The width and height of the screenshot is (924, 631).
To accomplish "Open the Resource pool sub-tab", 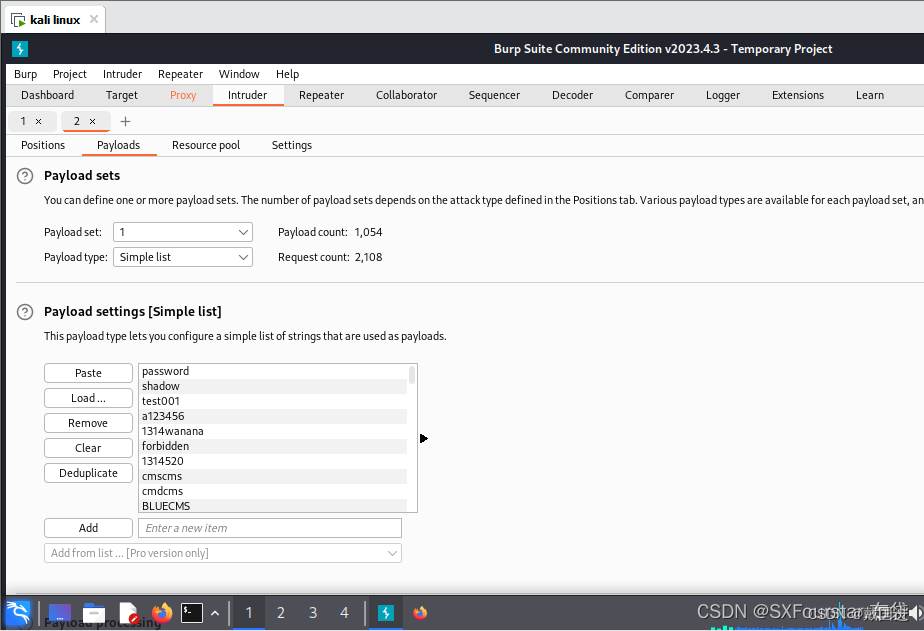I will click(206, 146).
